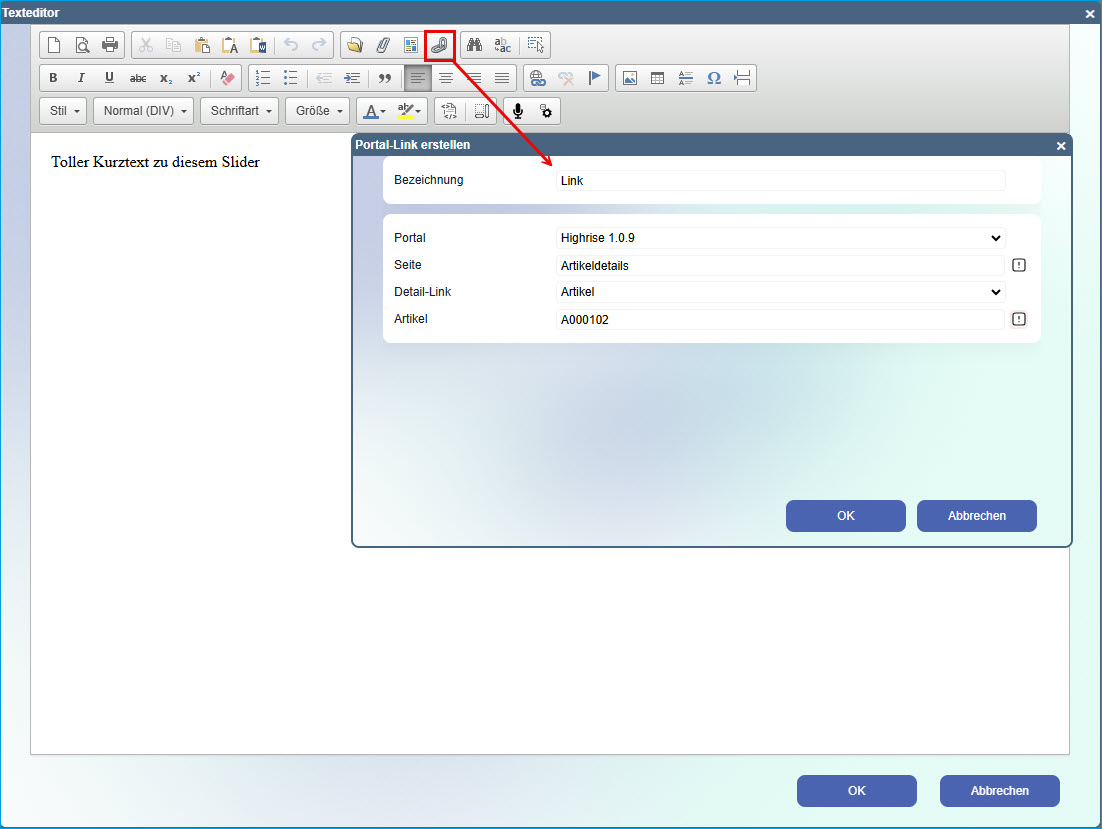Close the Portal-Link erstellen dialog

point(1061,145)
